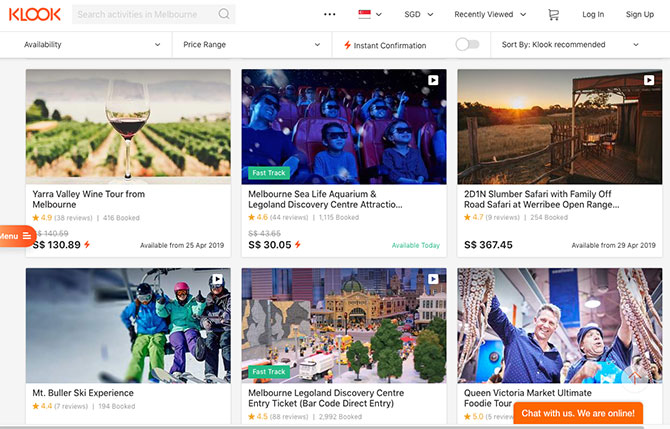Play video on Mt. Buller Ski card
Viewport: 670px width, 429px height.
coord(217,279)
